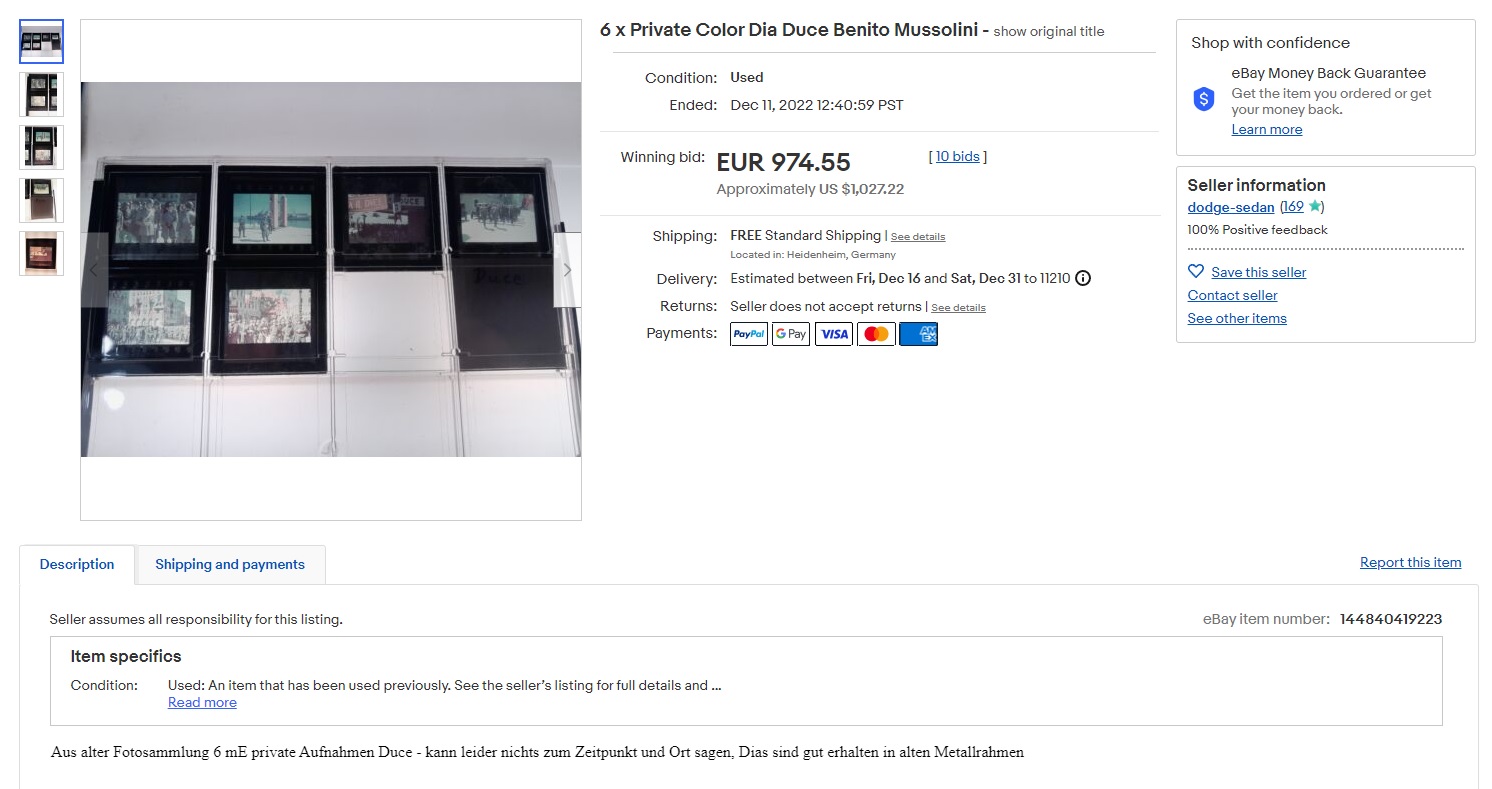Click the Google Pay payment icon
The image size is (1492, 789).
[791, 334]
